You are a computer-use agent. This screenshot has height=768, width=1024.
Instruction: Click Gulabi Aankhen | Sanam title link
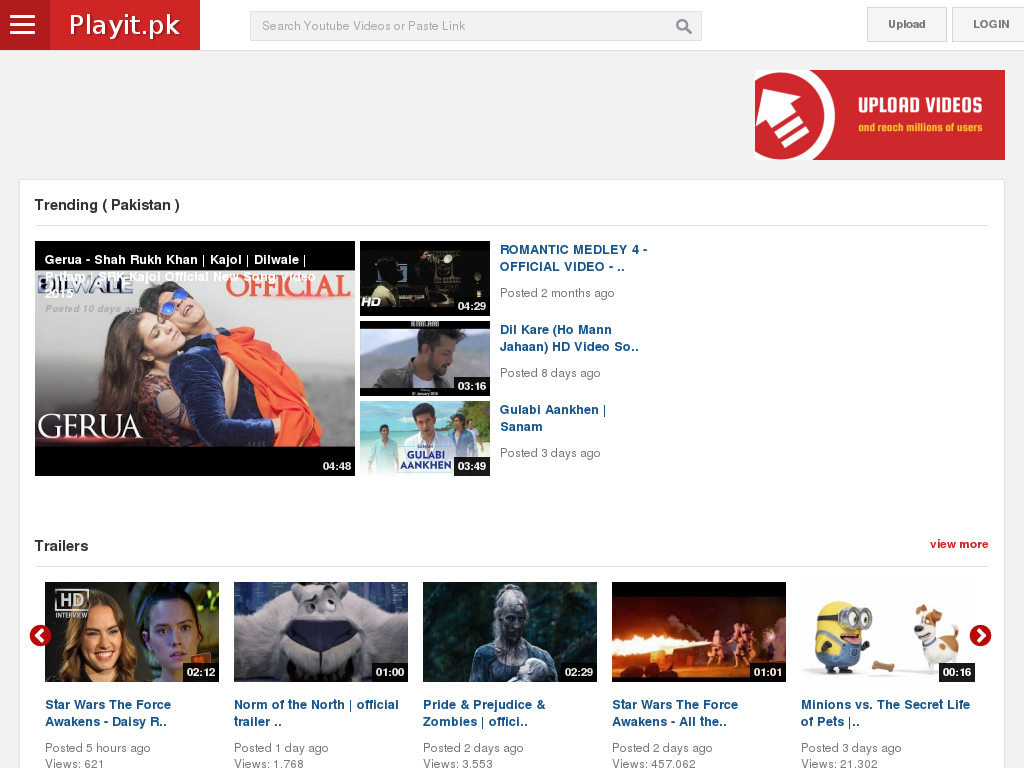552,418
